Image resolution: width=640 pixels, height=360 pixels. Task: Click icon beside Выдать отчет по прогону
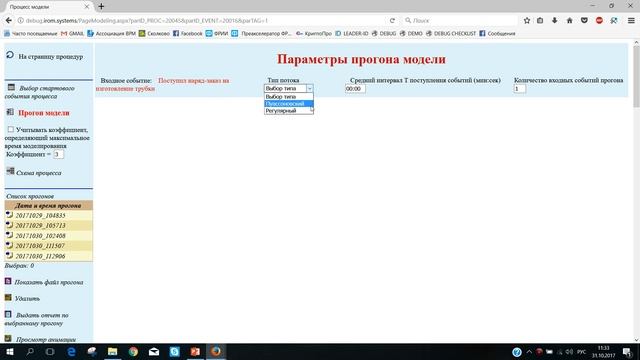[x=8, y=314]
